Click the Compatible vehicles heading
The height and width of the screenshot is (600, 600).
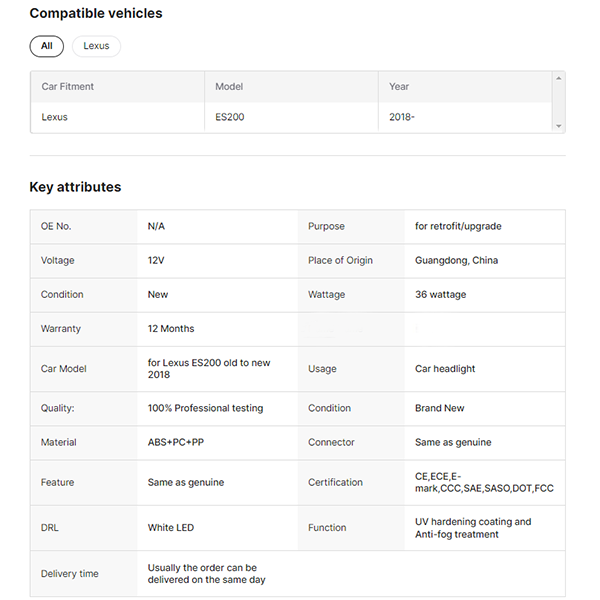96,14
